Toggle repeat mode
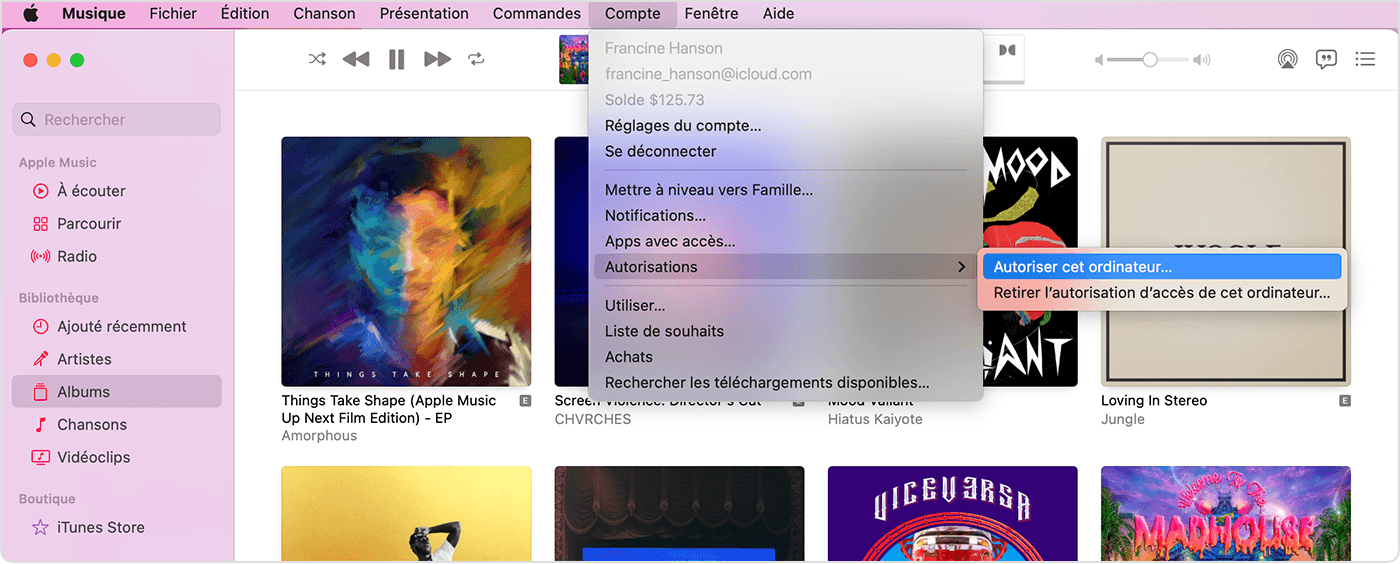 [x=476, y=59]
